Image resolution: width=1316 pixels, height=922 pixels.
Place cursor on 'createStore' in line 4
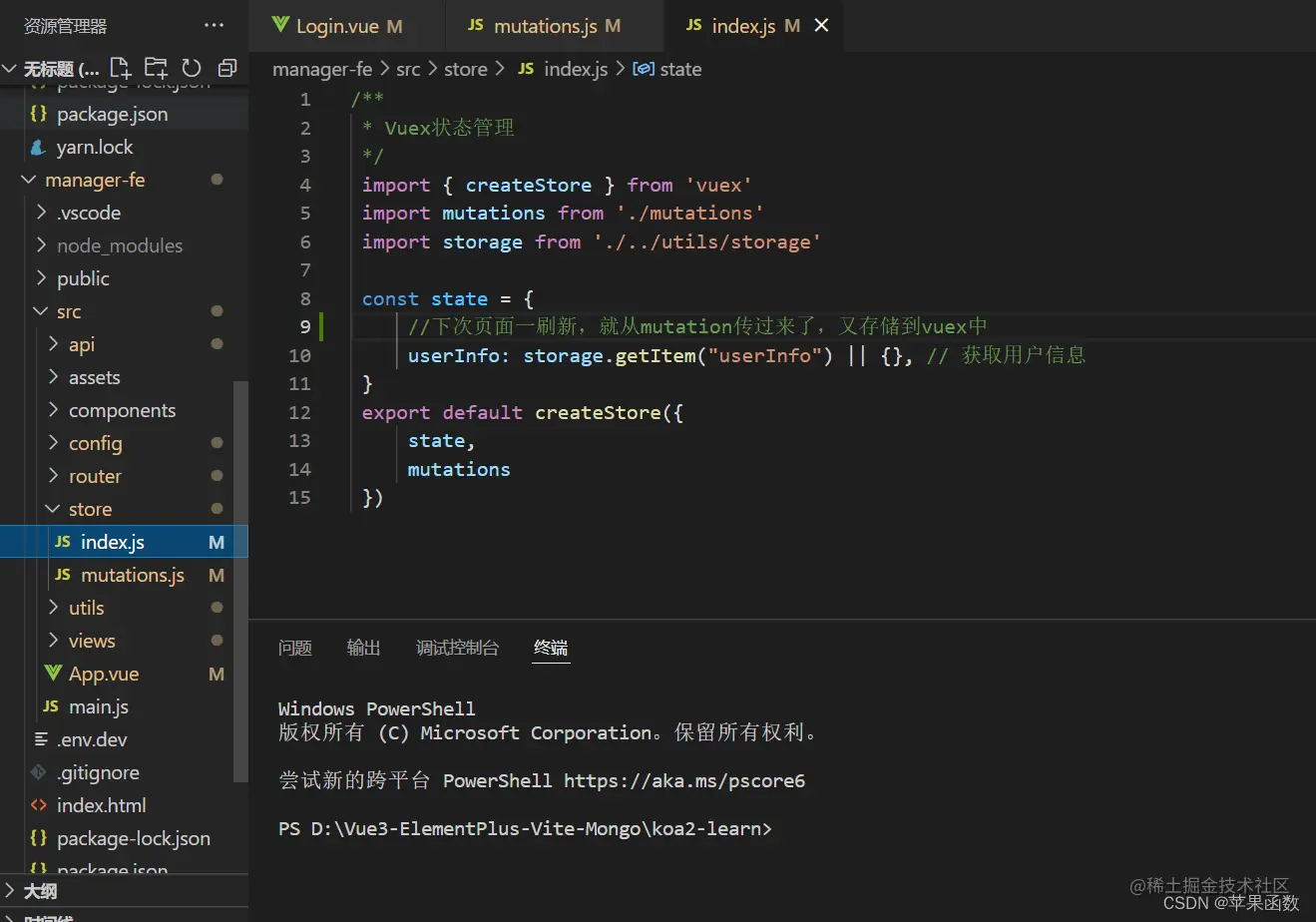pyautogui.click(x=529, y=185)
